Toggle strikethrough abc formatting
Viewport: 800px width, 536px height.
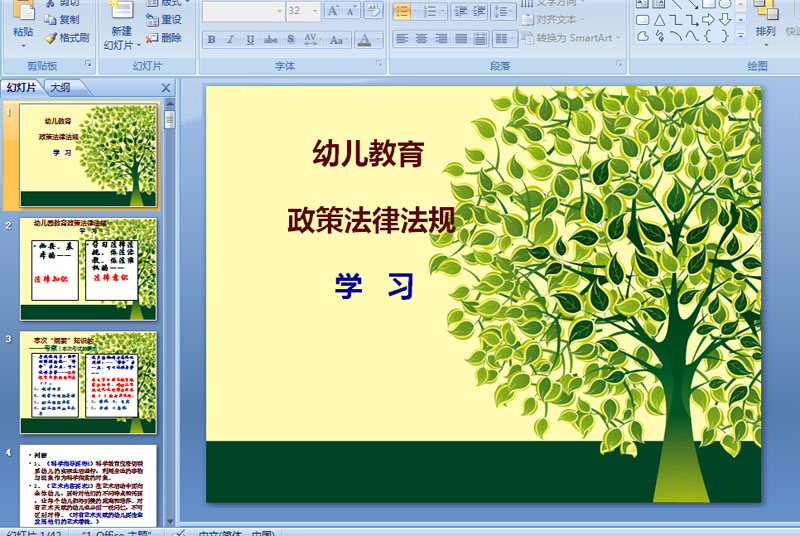pos(270,39)
